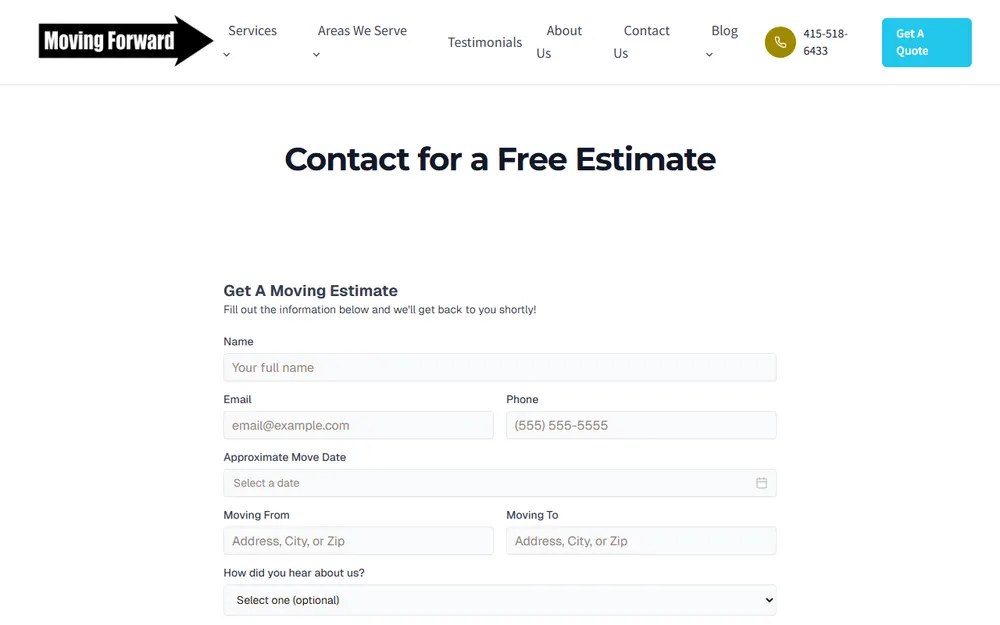
Task: Expand the Blog menu chevron
Action: click(x=709, y=55)
